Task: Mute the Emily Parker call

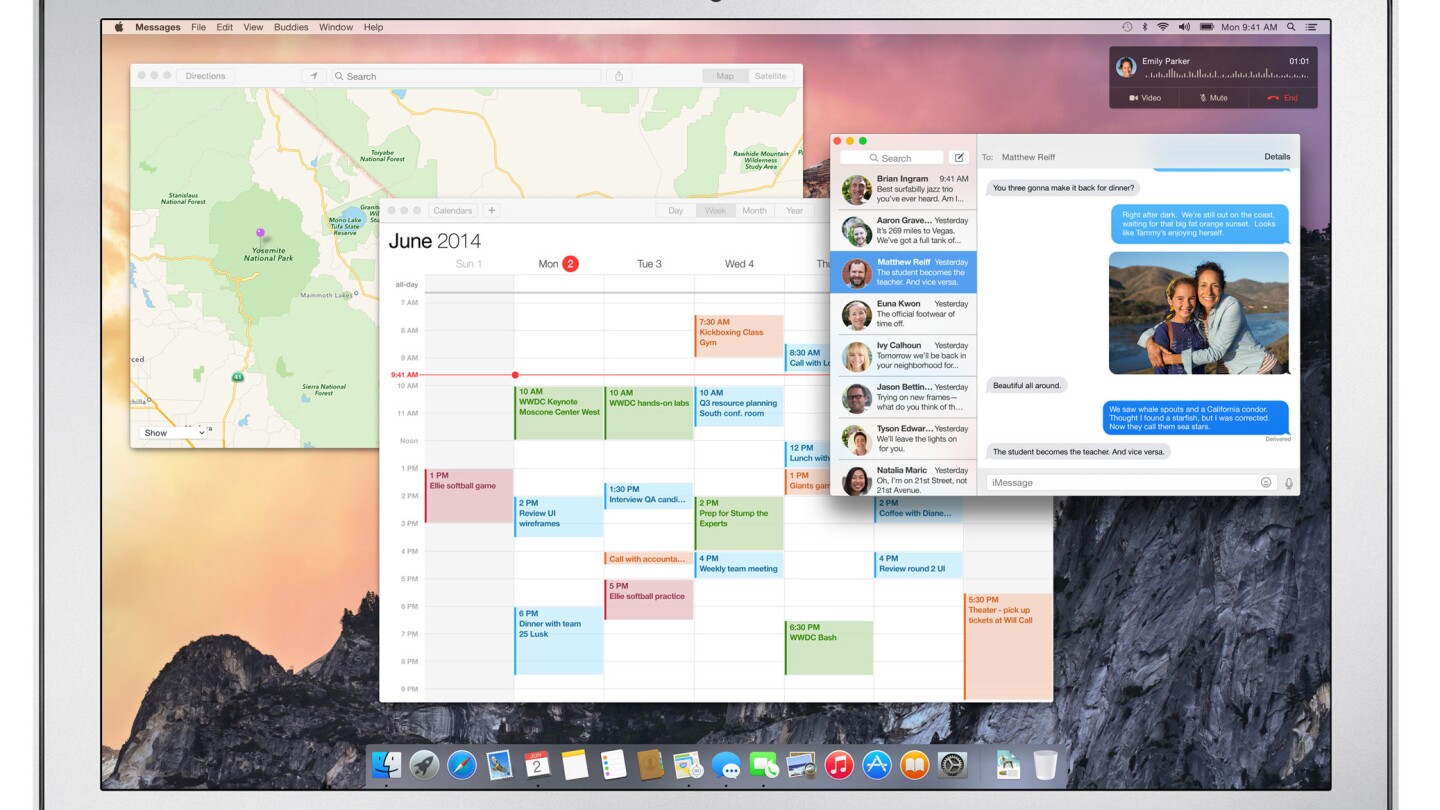Action: coord(1213,98)
